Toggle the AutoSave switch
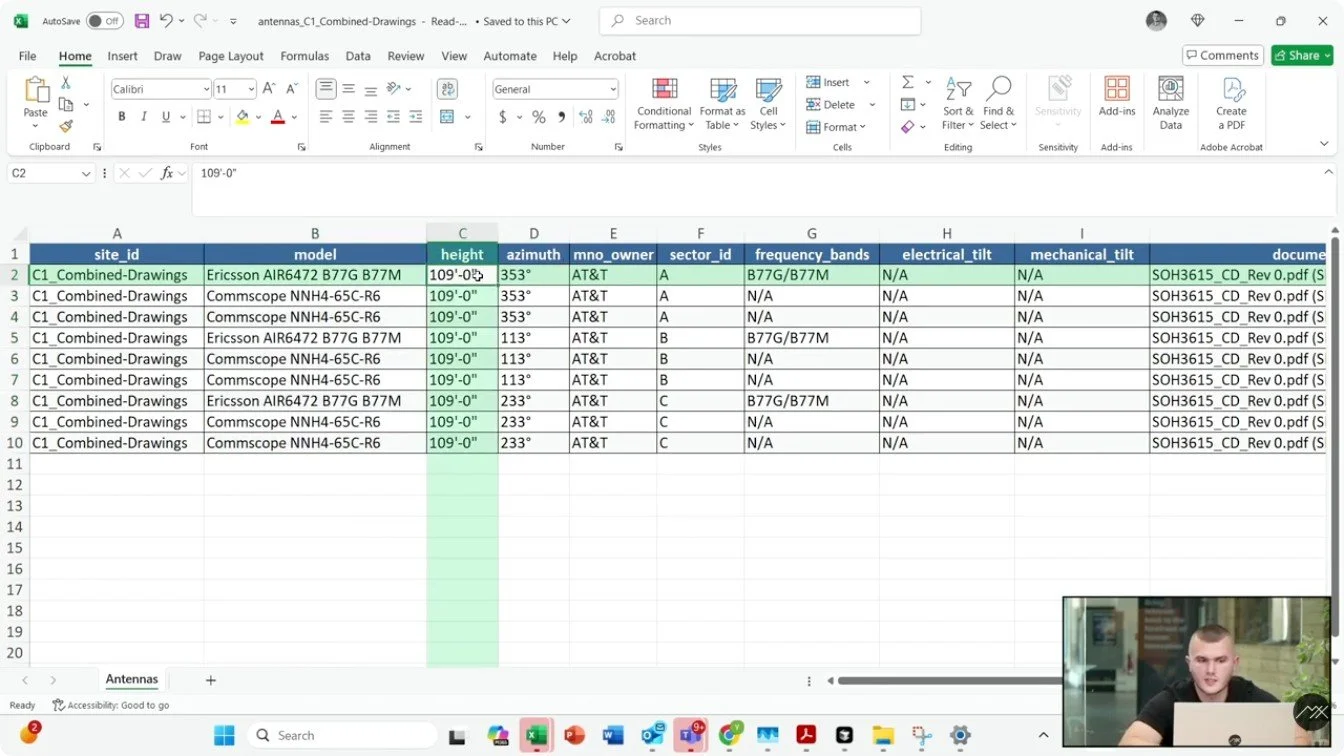Image resolution: width=1344 pixels, height=756 pixels. [x=104, y=20]
